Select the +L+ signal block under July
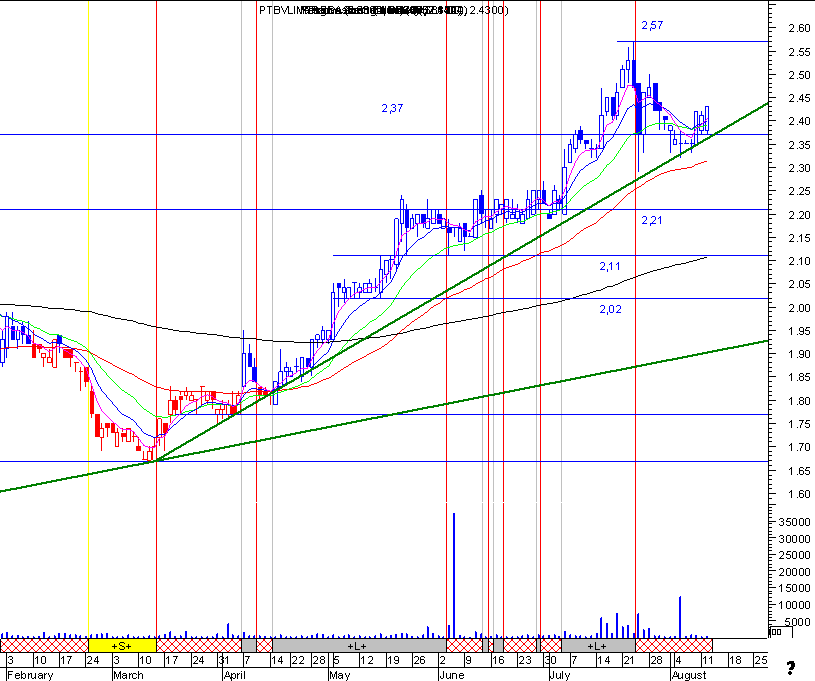Screen dimensions: 815x681 coord(598,646)
